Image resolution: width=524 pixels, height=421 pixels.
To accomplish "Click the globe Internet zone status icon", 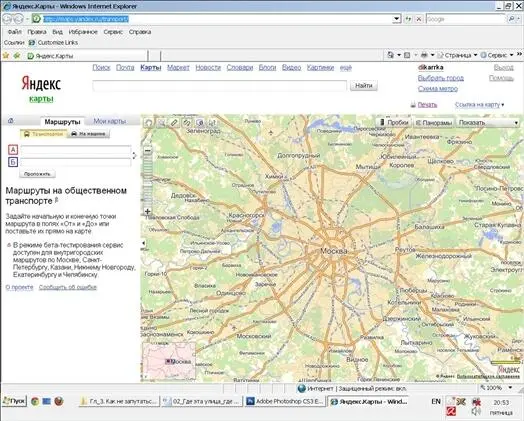I will click(301, 388).
